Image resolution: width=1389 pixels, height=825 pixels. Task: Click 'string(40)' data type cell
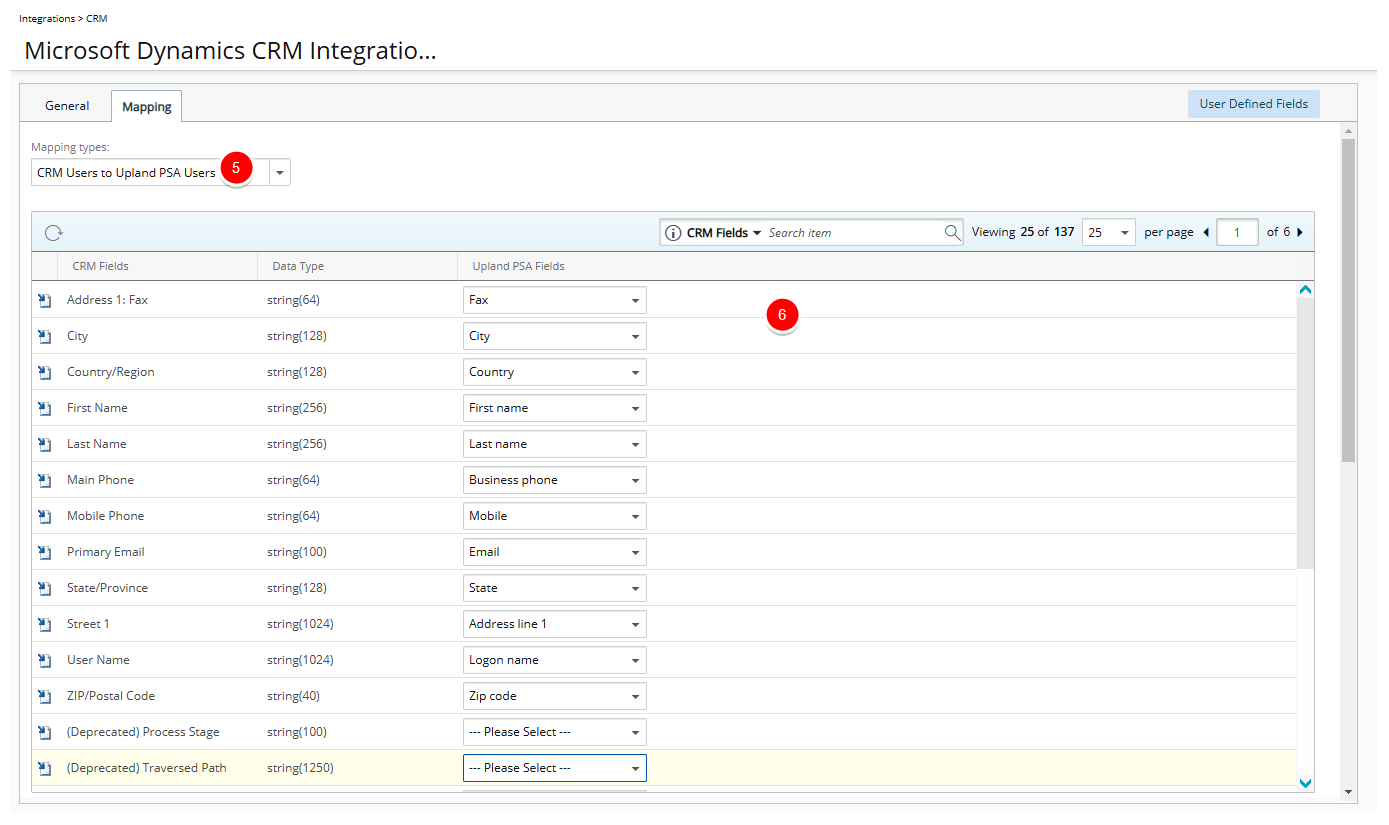293,696
